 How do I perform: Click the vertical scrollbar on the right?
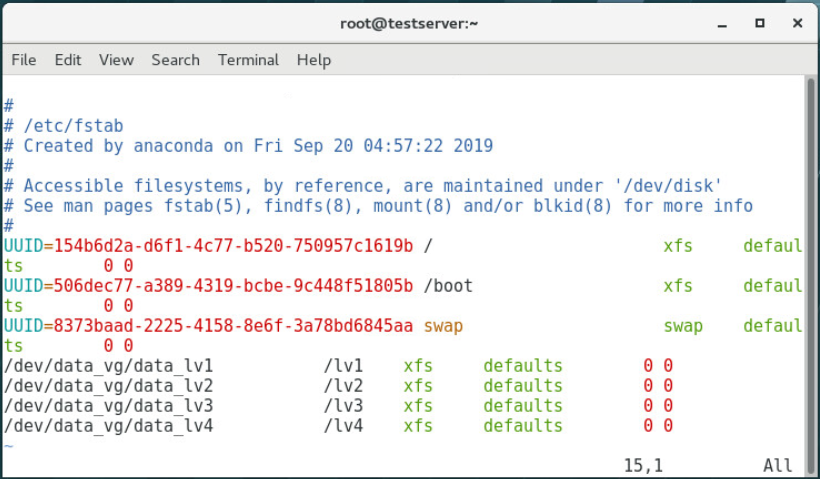[x=811, y=275]
